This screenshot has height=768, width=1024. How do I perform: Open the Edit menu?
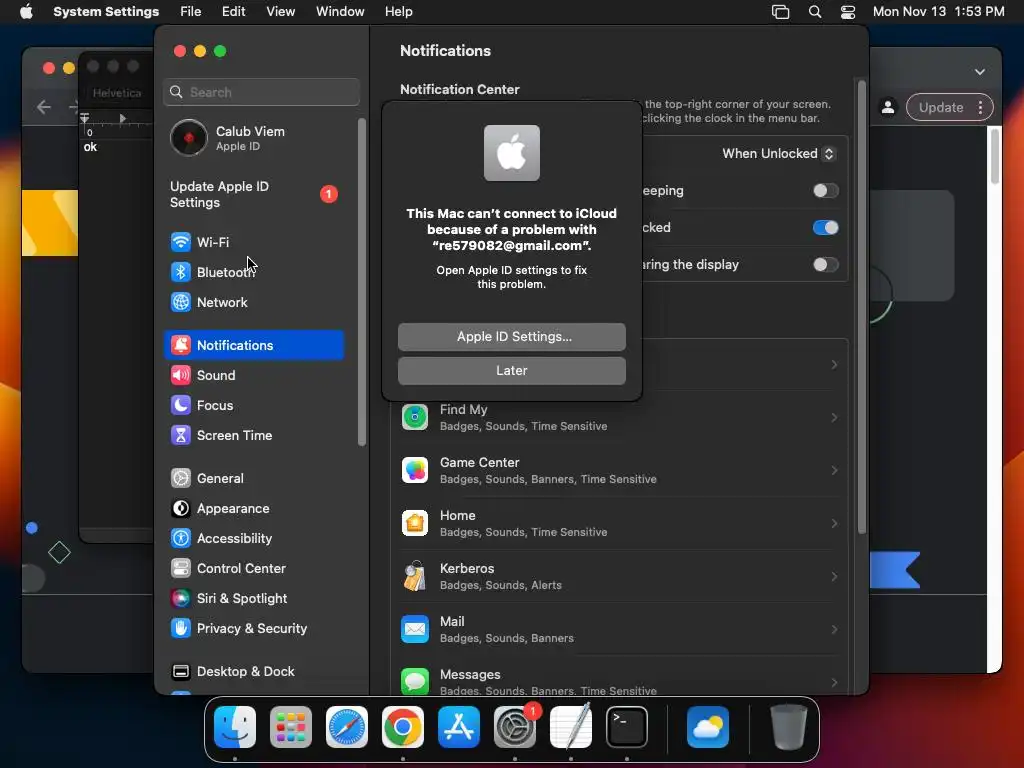[x=233, y=12]
